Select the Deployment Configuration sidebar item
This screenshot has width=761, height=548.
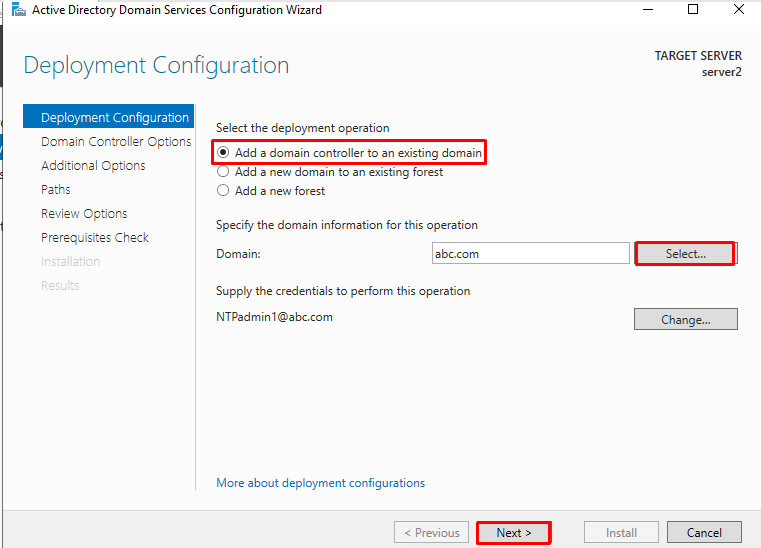108,116
